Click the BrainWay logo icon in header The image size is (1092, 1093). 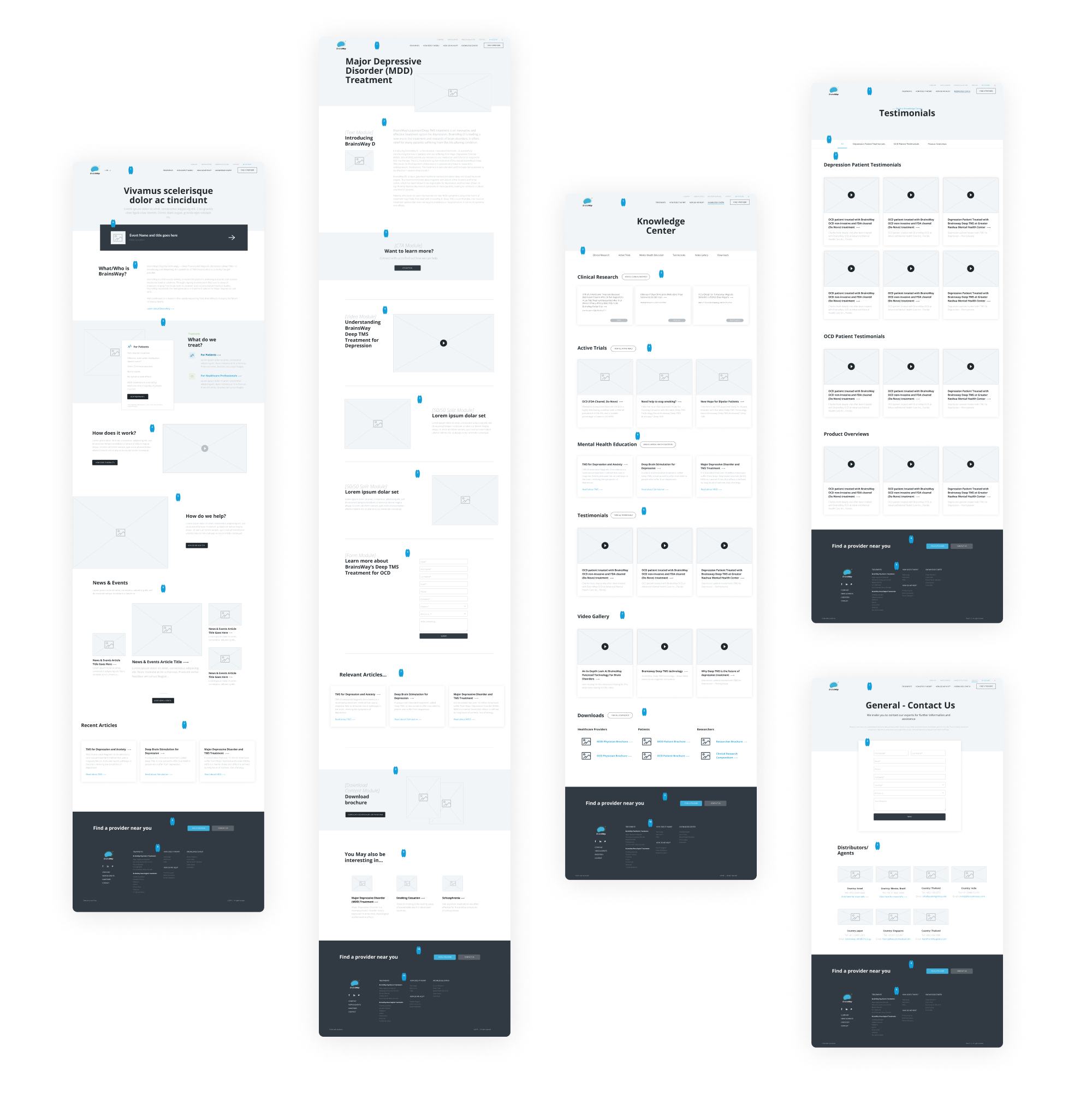point(95,166)
